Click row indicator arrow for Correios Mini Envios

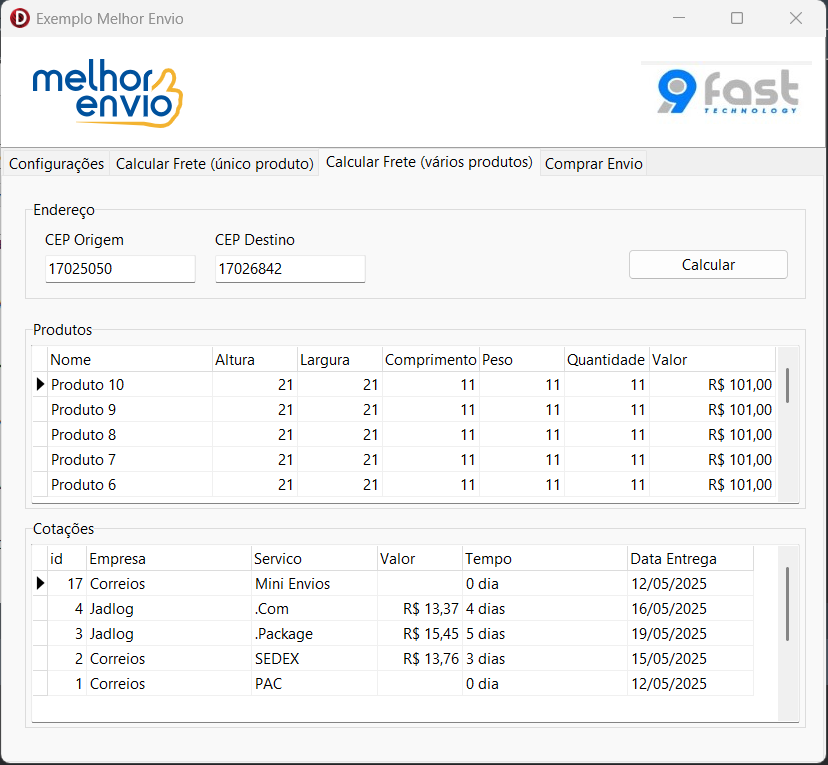click(x=40, y=583)
